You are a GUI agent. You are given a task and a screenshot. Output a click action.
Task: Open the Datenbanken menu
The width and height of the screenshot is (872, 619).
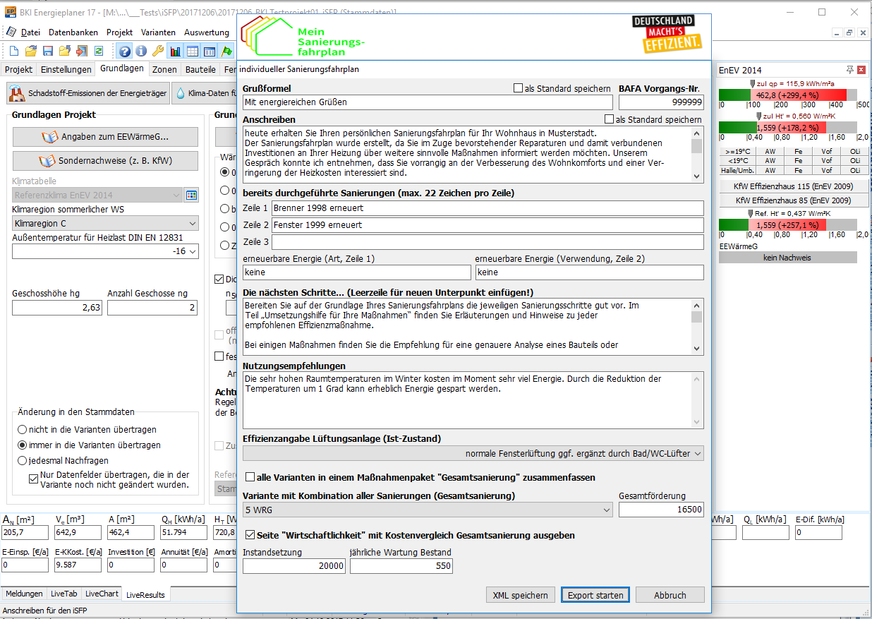tap(72, 32)
